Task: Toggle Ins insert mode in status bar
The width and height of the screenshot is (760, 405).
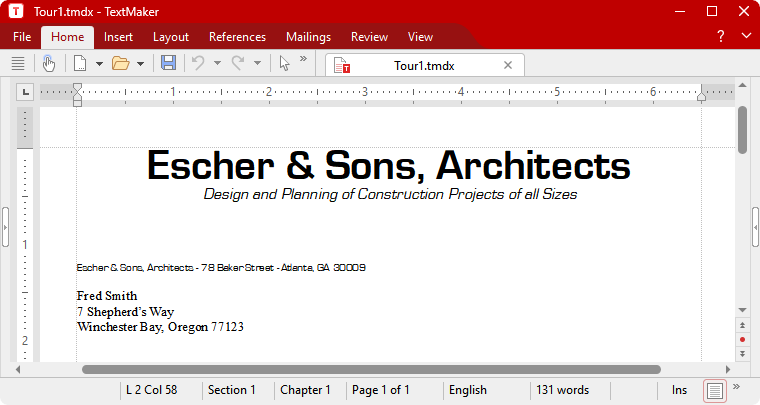Action: (x=679, y=390)
